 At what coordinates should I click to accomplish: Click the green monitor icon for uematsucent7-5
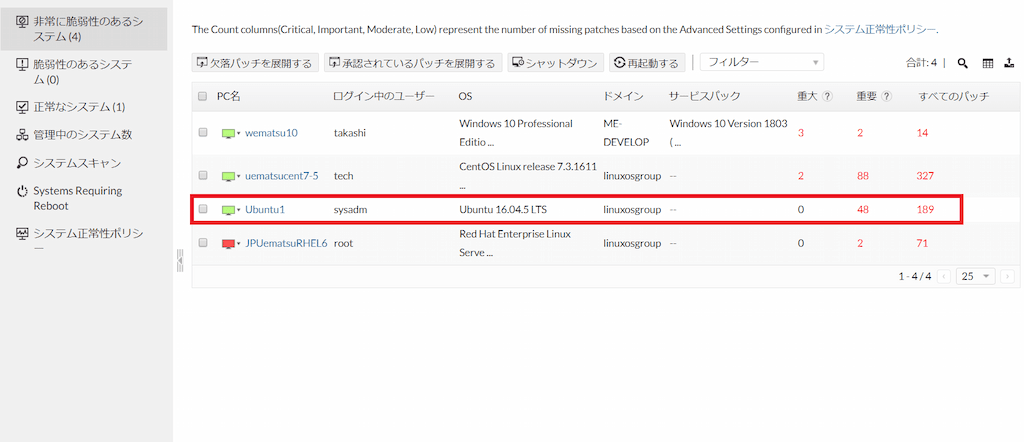pos(228,176)
